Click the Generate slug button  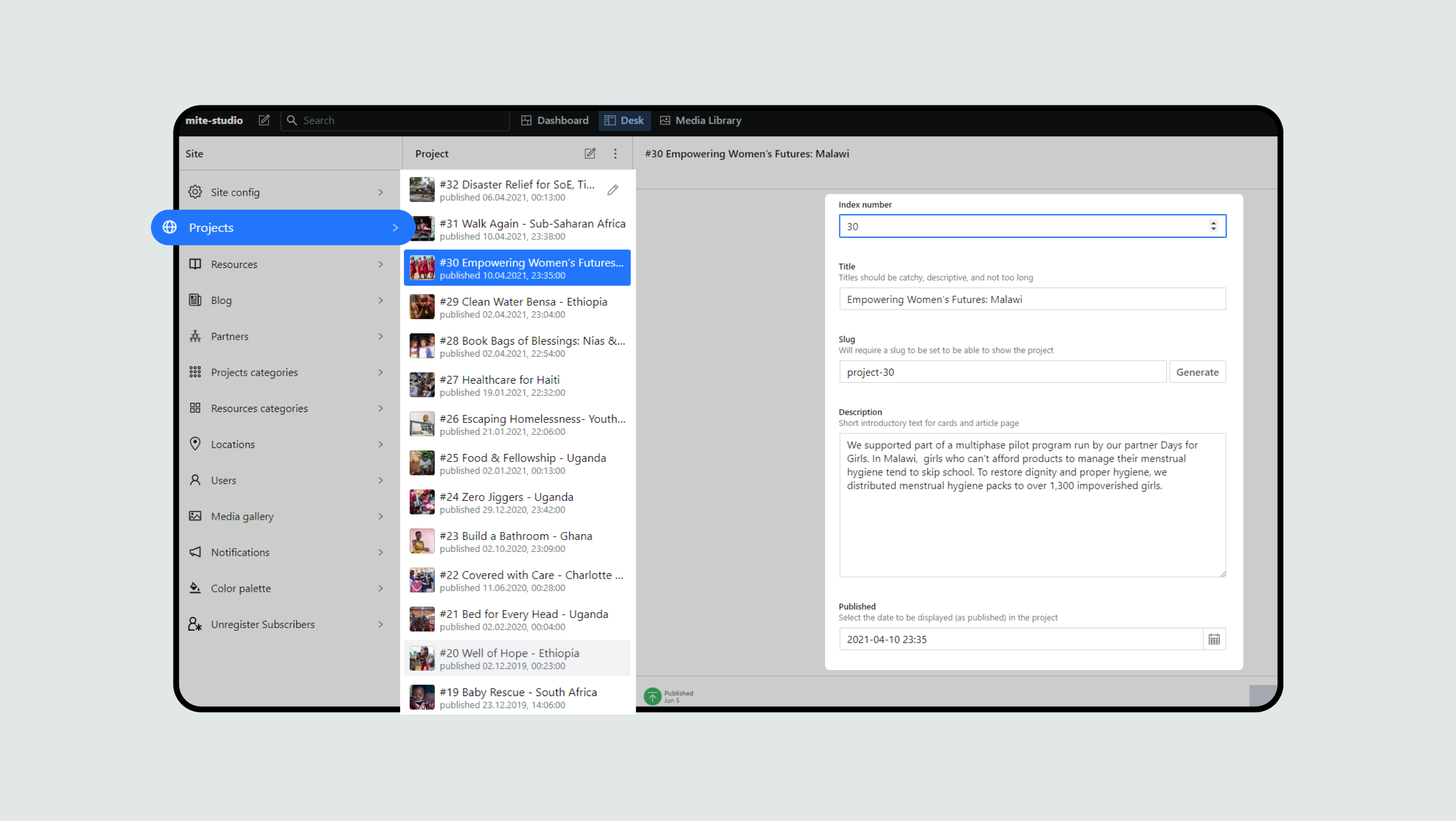pyautogui.click(x=1196, y=372)
